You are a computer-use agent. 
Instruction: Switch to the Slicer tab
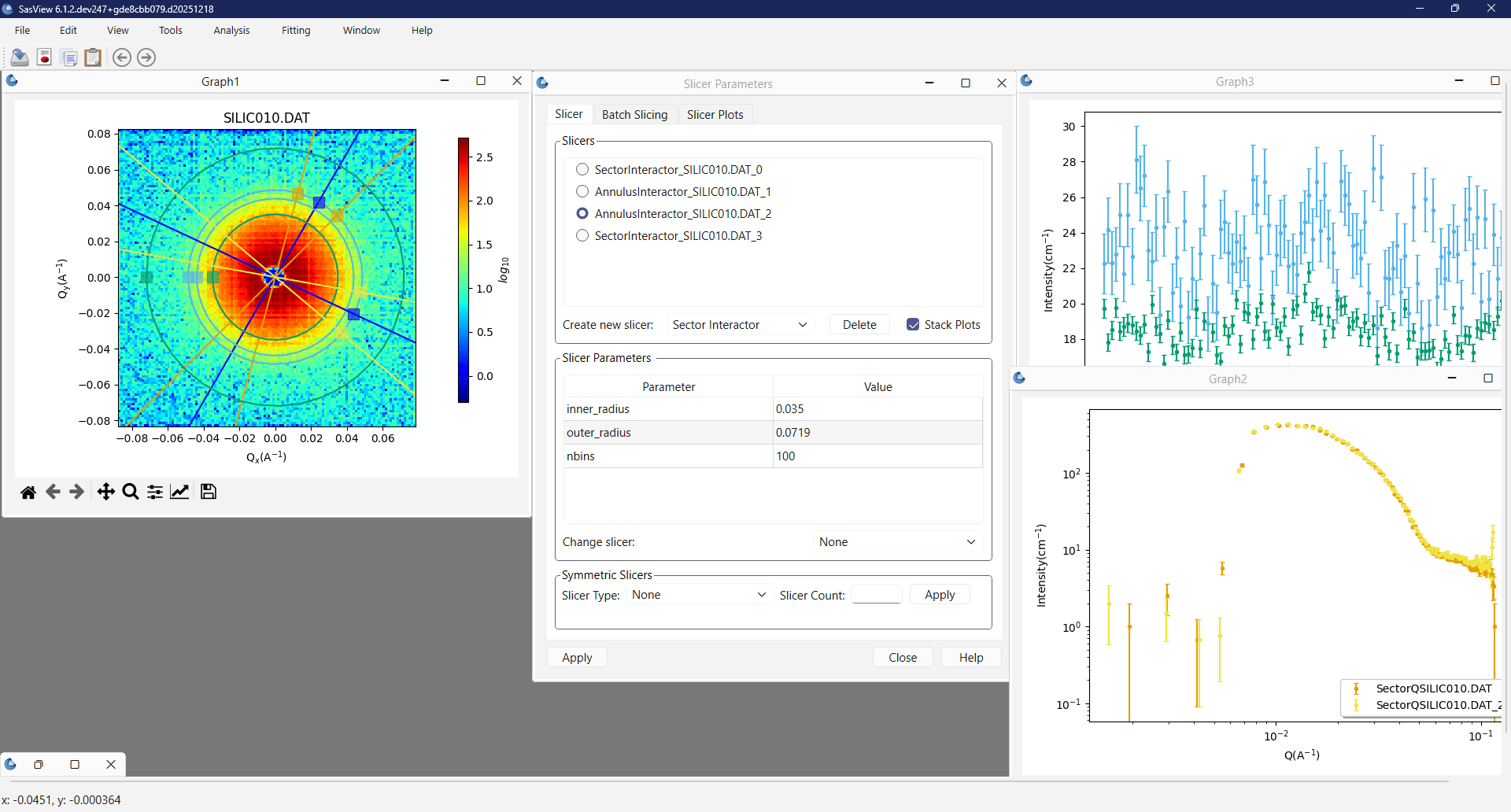[x=569, y=114]
